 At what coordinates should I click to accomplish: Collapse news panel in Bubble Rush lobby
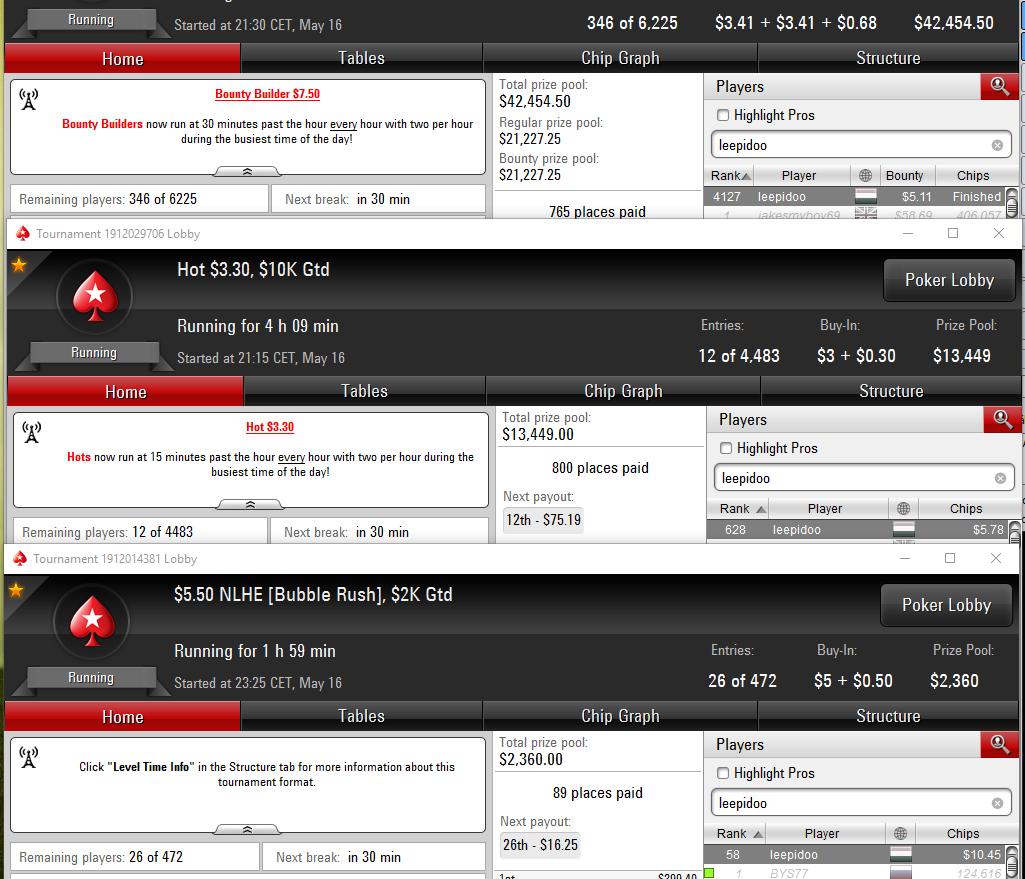[x=247, y=829]
